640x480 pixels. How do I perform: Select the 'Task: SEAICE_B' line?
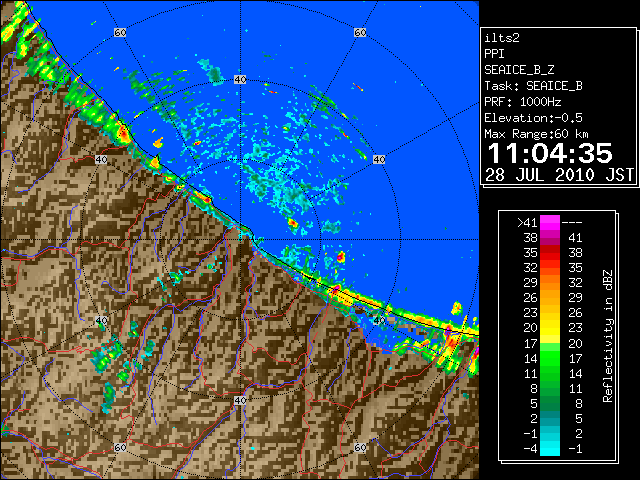(x=533, y=86)
